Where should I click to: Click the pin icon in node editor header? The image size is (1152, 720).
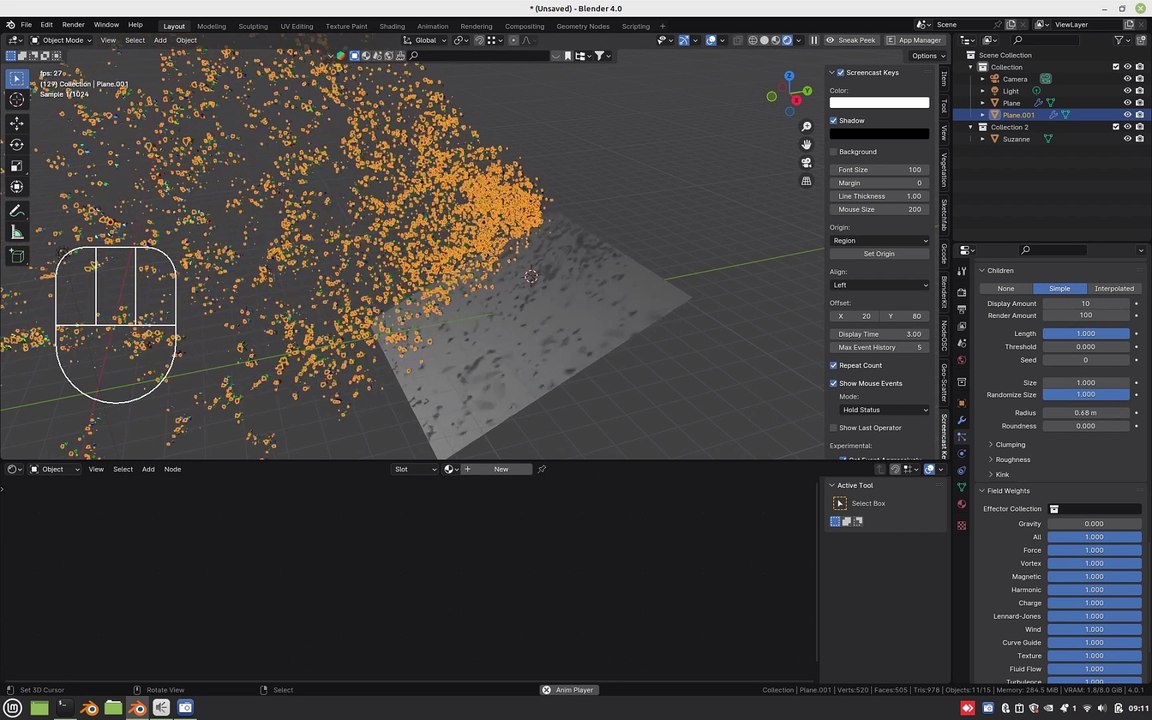click(x=542, y=469)
